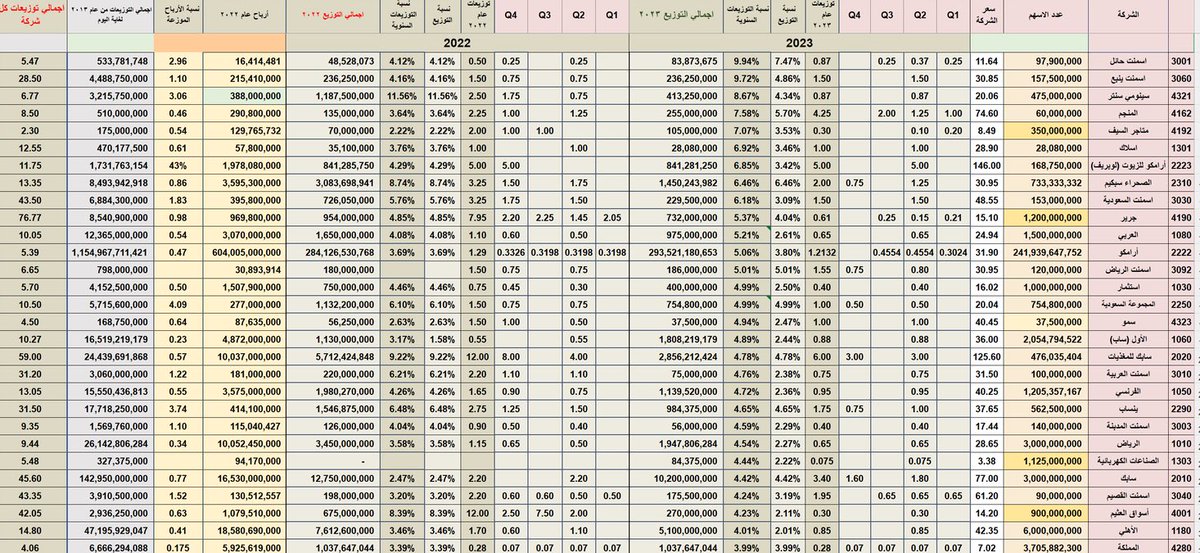The height and width of the screenshot is (553, 1200).
Task: Click 2022 profit cell 604,005,000,000
Action: [x=244, y=252]
